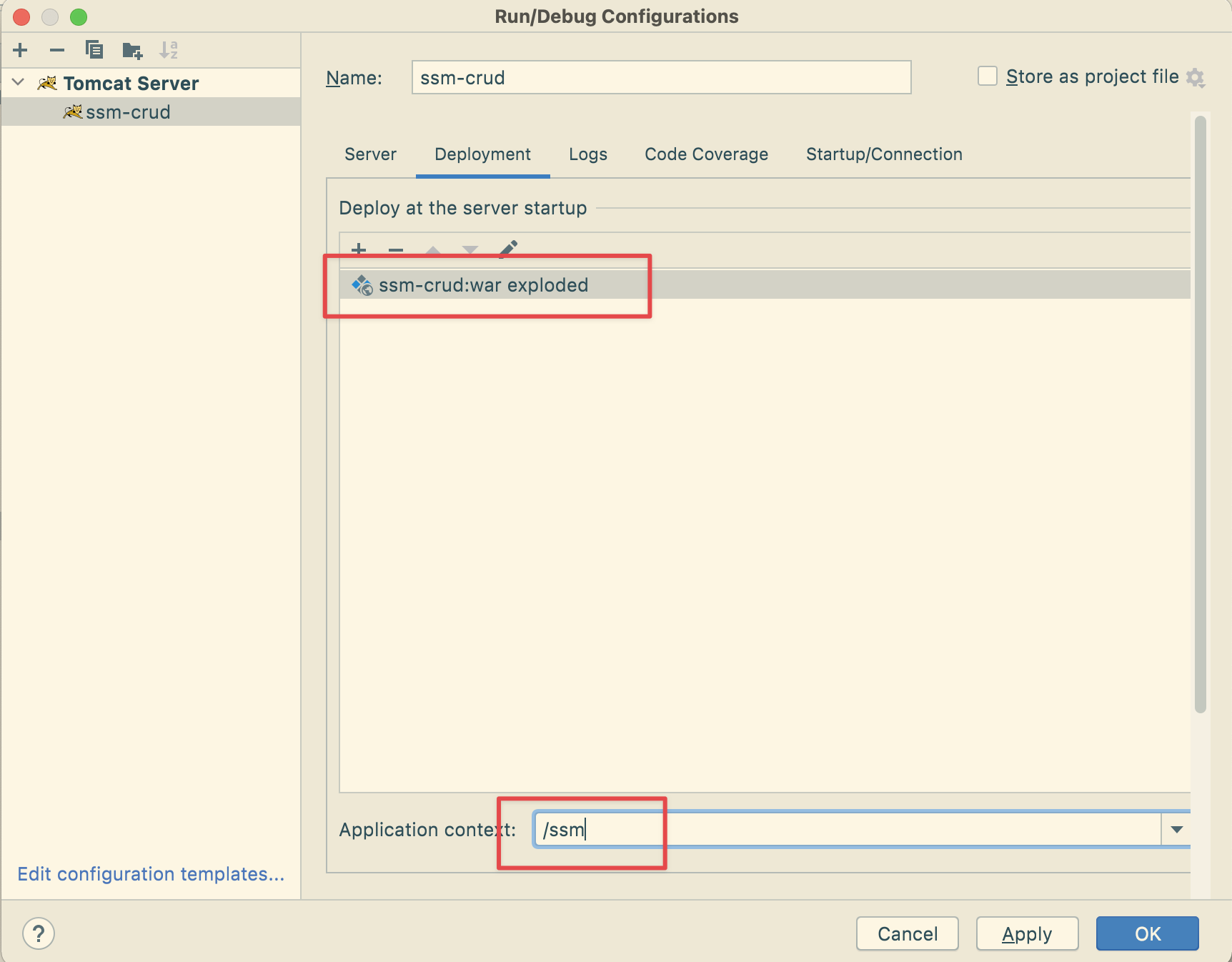Enable Store as project file checkbox

[x=988, y=76]
